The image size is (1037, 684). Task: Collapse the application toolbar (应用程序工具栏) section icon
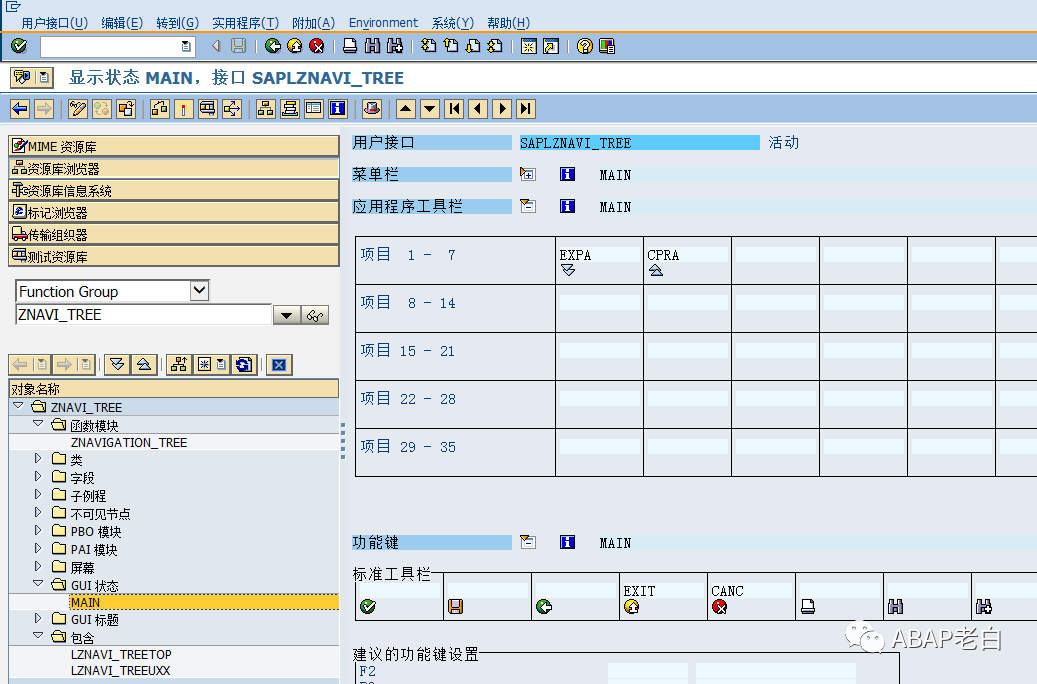tap(528, 206)
